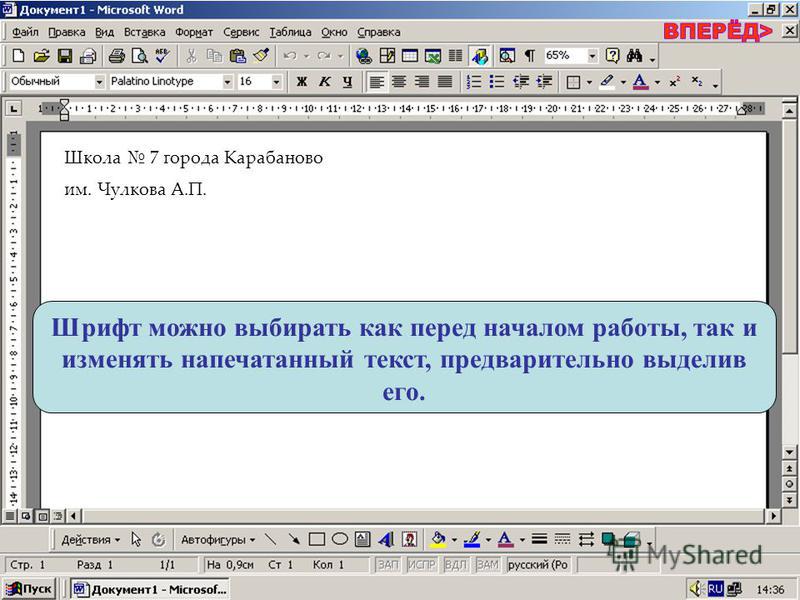Print the document with printer icon

[x=117, y=56]
